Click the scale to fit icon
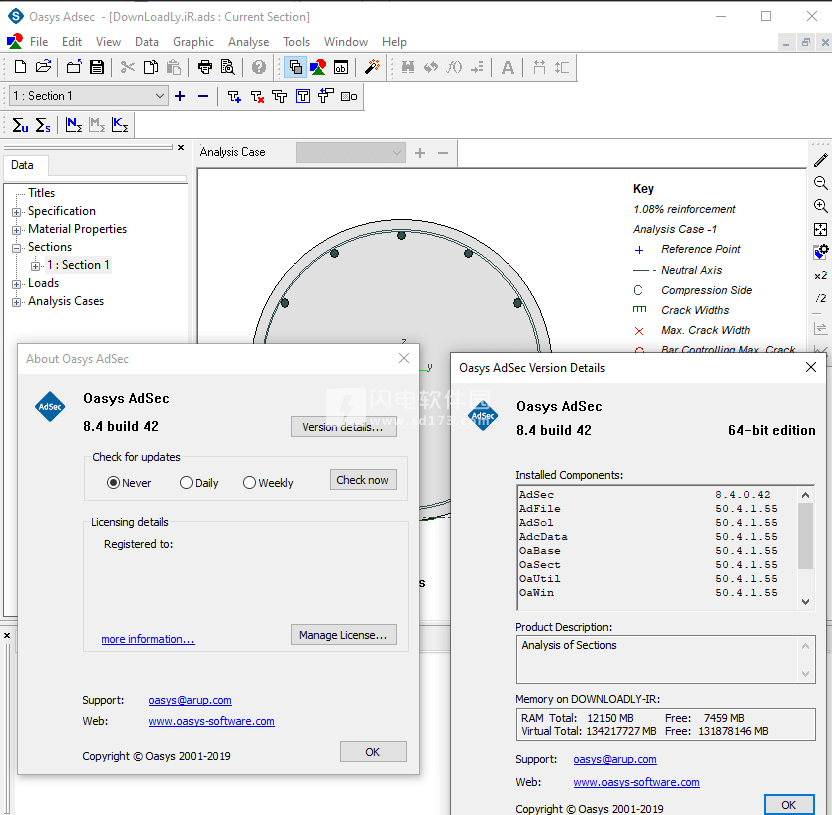The width and height of the screenshot is (832, 815). (x=820, y=229)
